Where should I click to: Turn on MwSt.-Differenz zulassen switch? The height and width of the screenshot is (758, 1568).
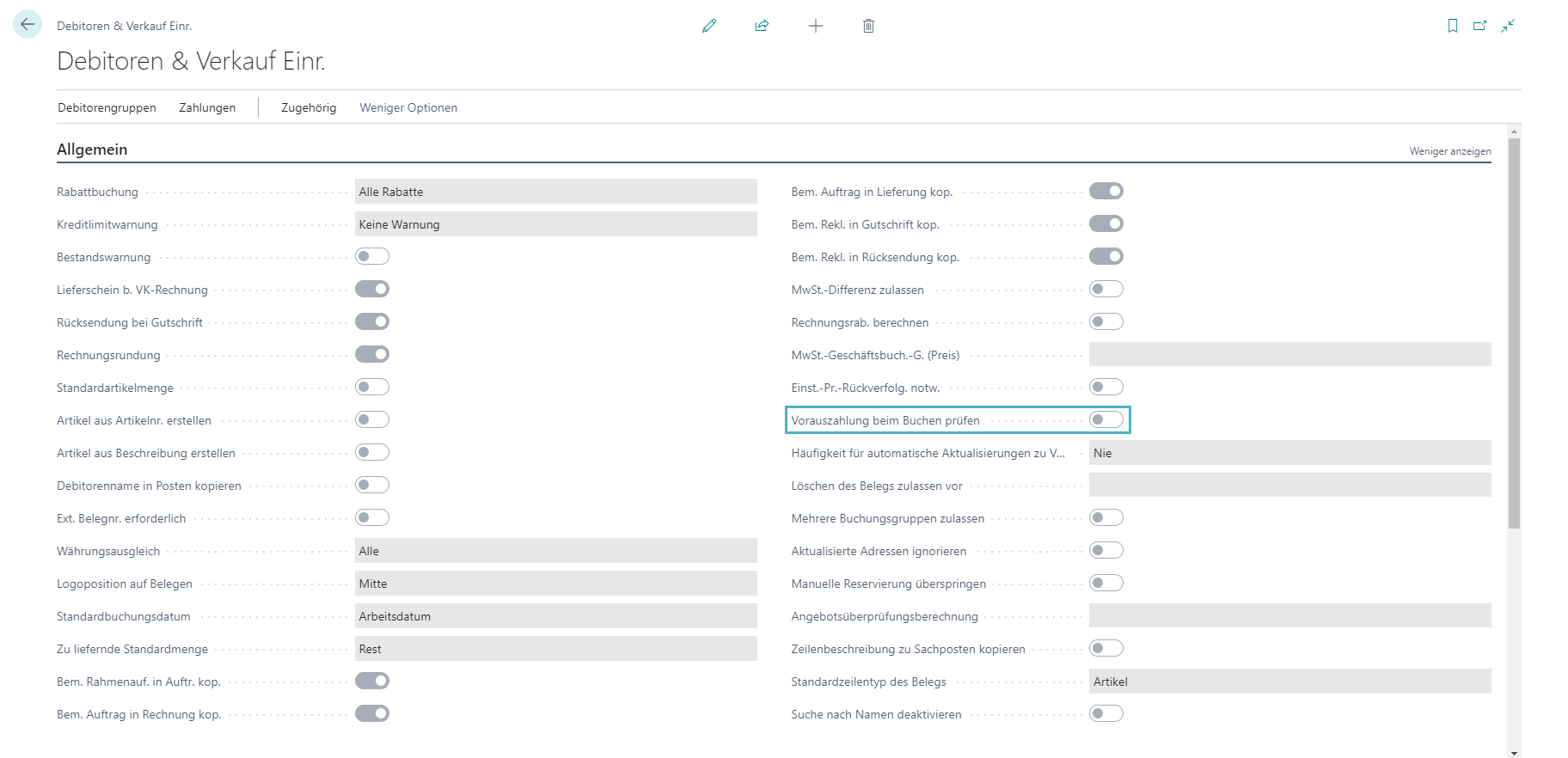point(1106,290)
